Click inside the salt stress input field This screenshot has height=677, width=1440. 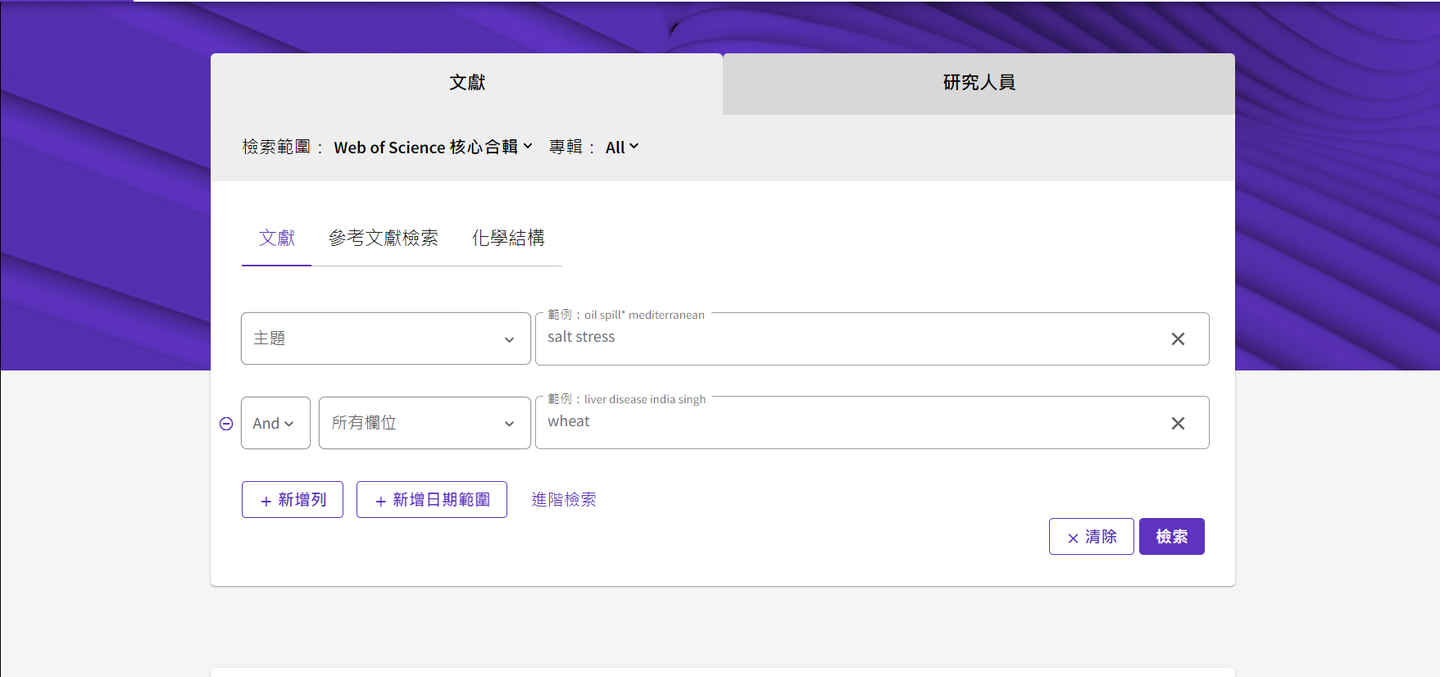800,338
